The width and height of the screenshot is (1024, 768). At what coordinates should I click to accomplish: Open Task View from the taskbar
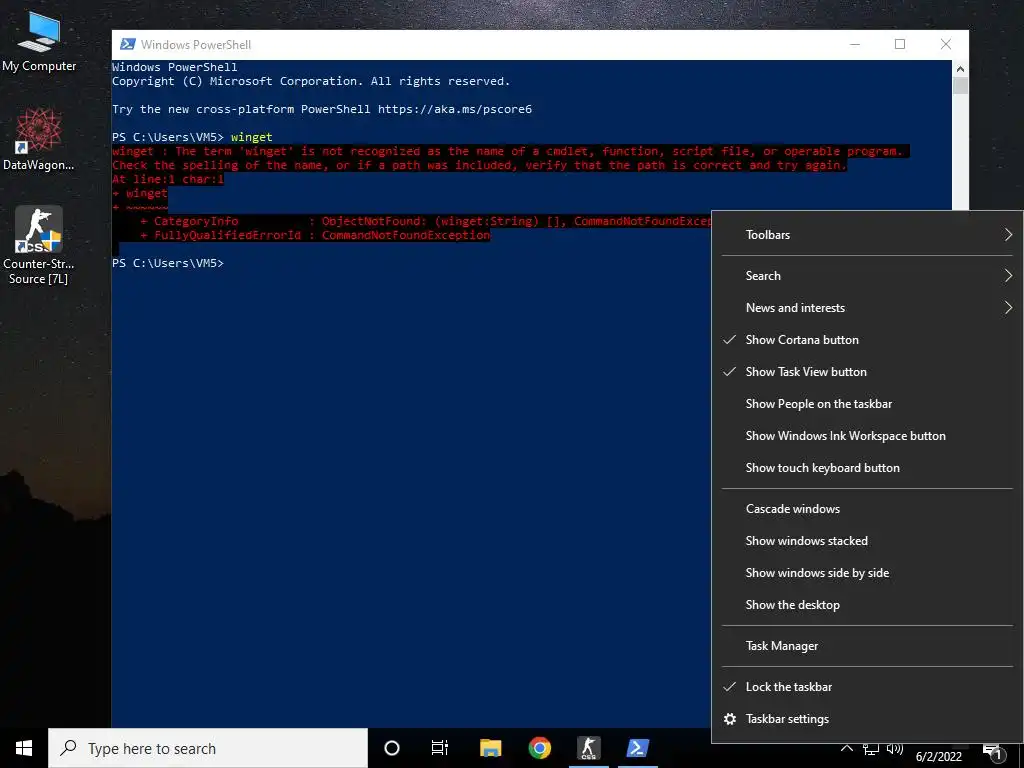tap(440, 748)
